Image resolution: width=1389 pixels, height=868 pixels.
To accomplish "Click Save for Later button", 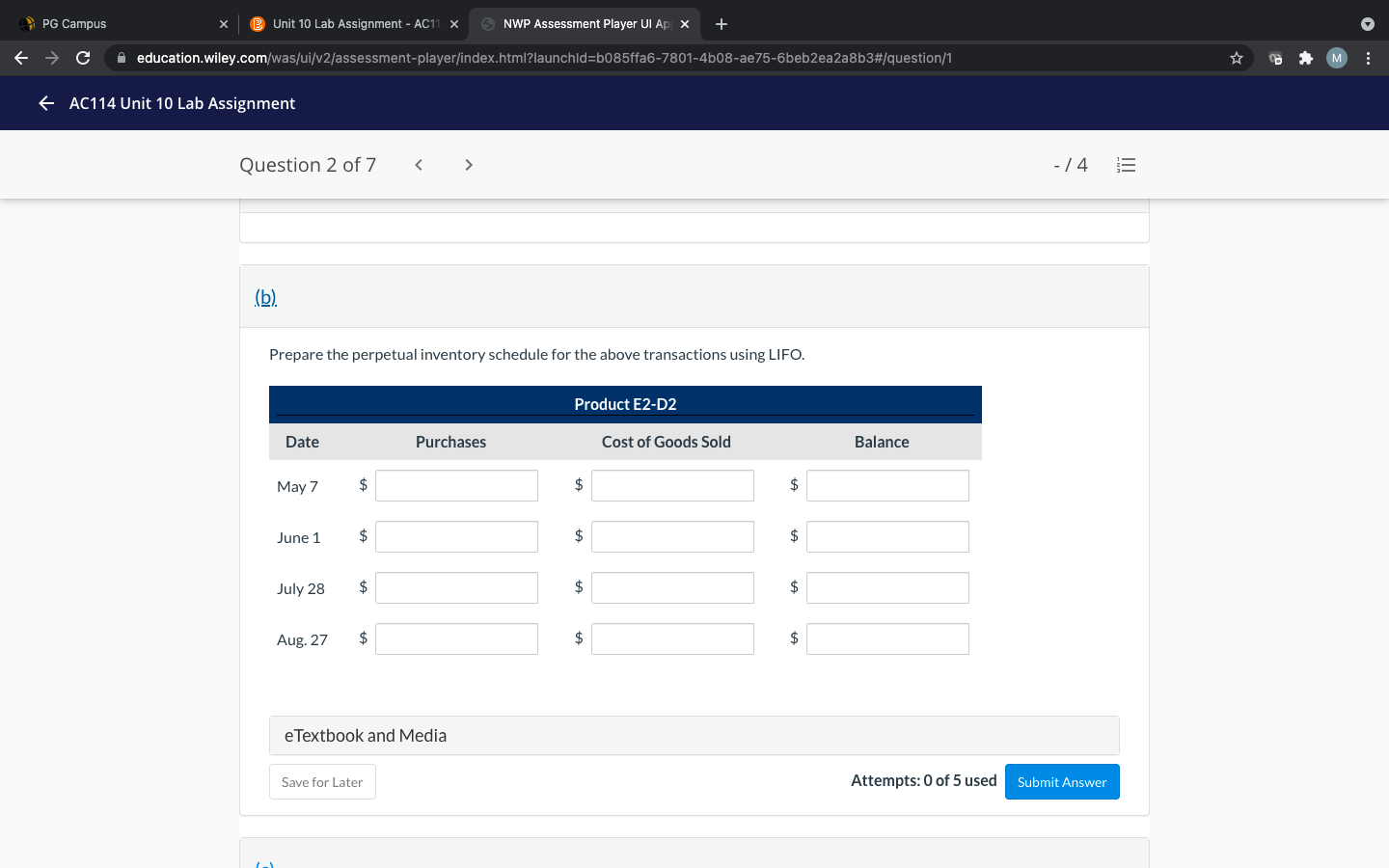I will (x=322, y=782).
